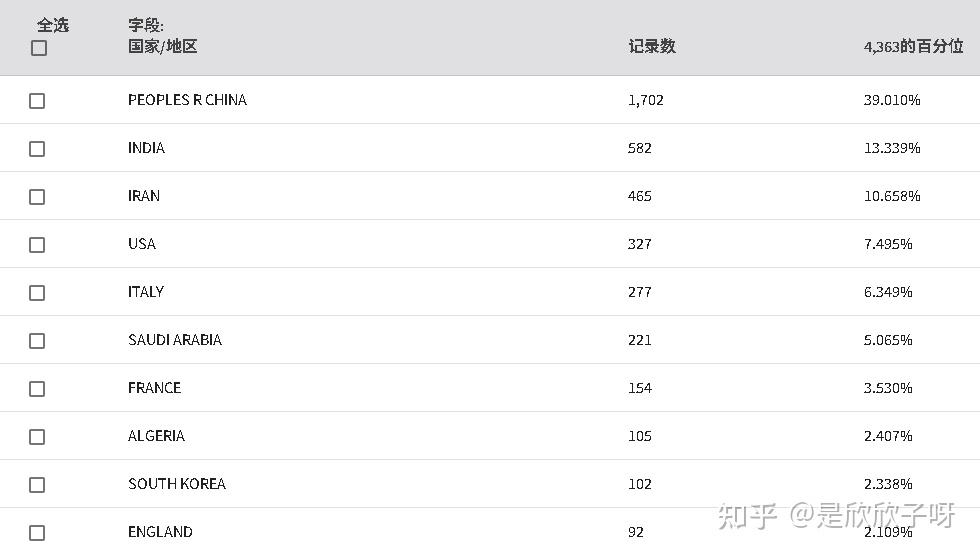980x555 pixels.
Task: Click the SAUDI ARABIA country name
Action: (175, 340)
